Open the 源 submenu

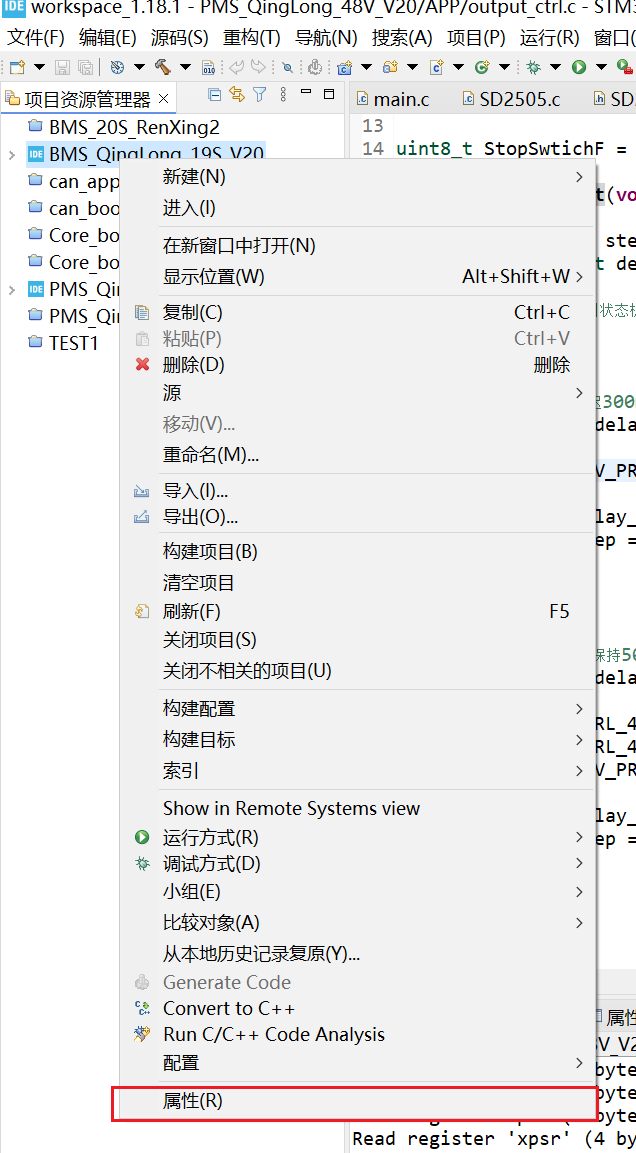point(357,393)
